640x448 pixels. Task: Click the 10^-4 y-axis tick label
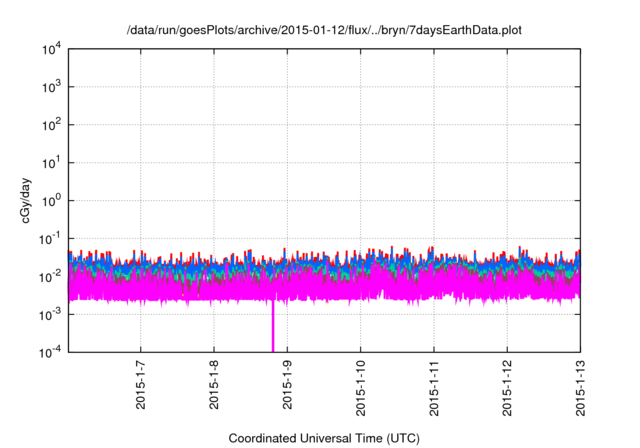(50, 352)
